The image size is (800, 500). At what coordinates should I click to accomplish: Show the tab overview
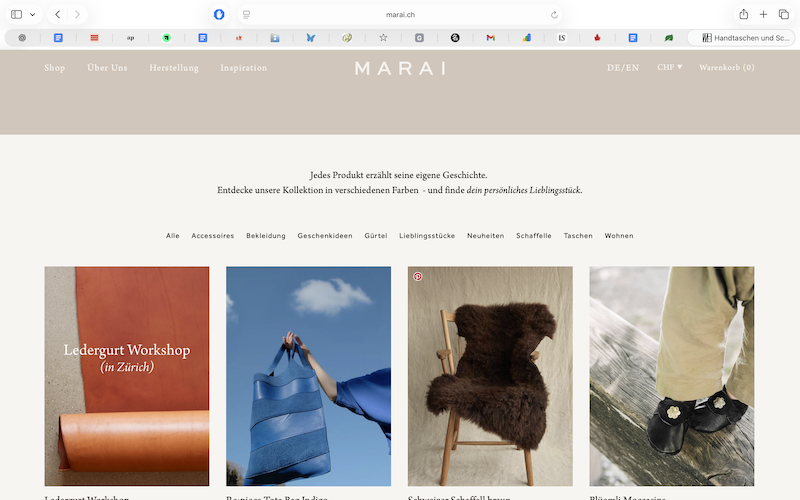point(784,14)
